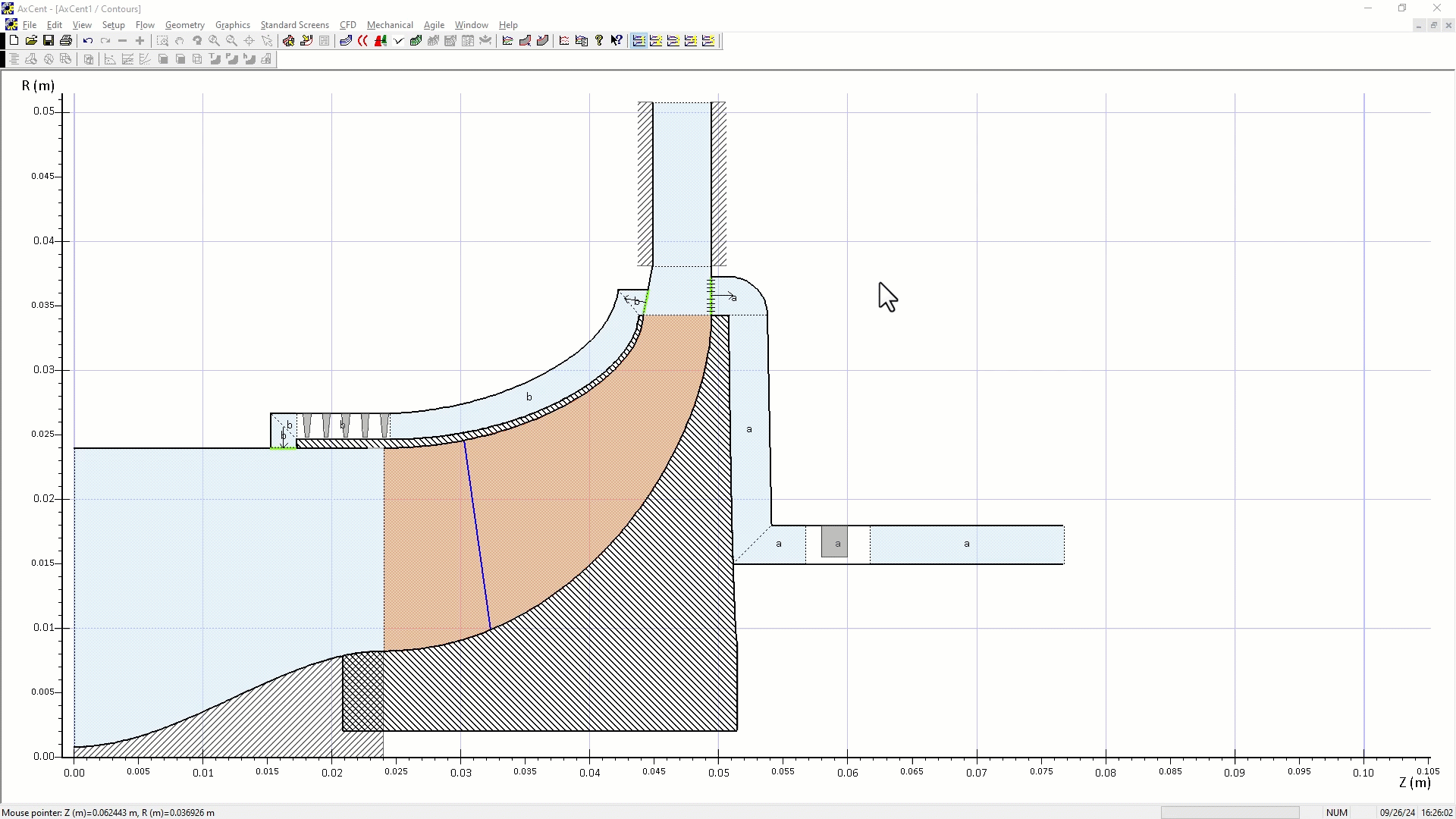
Task: Expand the Flow menu
Action: pyautogui.click(x=145, y=25)
